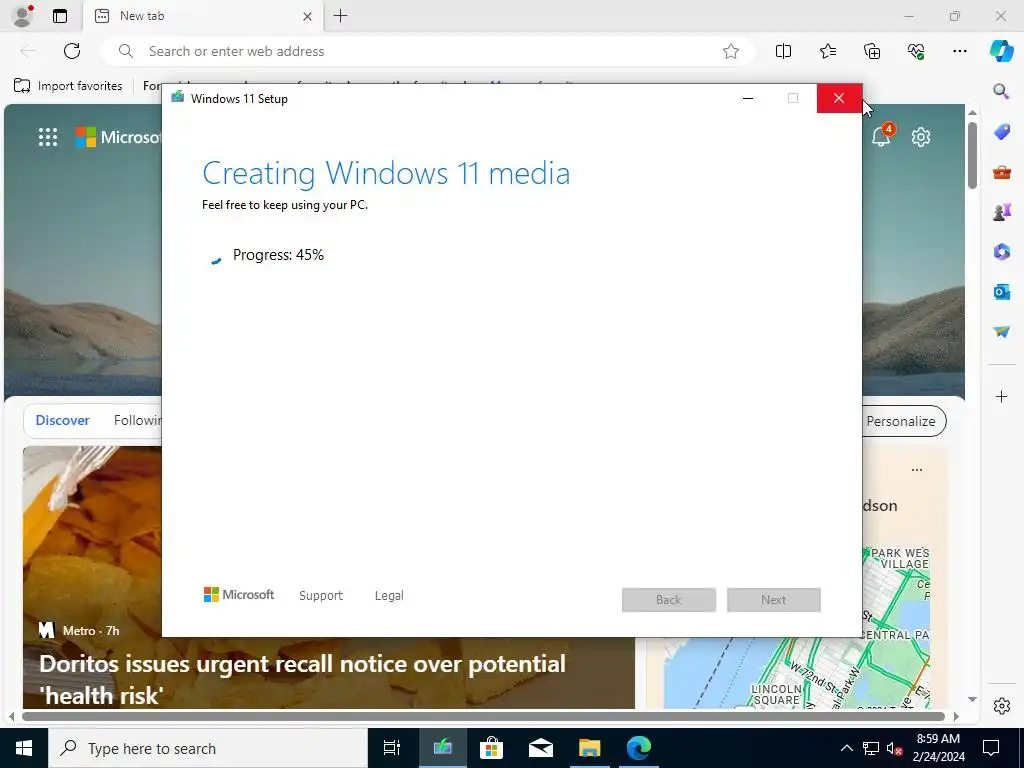Click the Microsoft Start logo
The width and height of the screenshot is (1024, 768).
[x=118, y=137]
